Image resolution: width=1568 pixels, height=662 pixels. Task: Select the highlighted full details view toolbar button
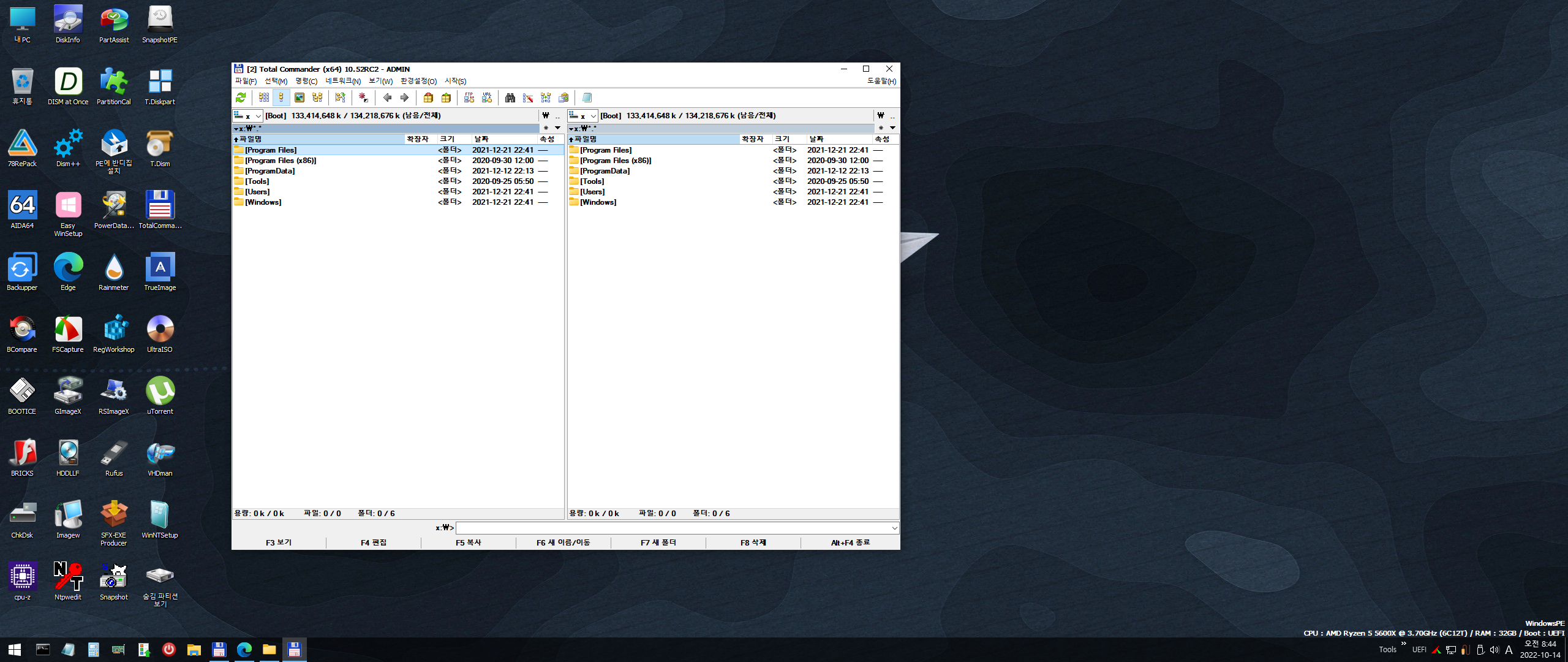(x=281, y=97)
